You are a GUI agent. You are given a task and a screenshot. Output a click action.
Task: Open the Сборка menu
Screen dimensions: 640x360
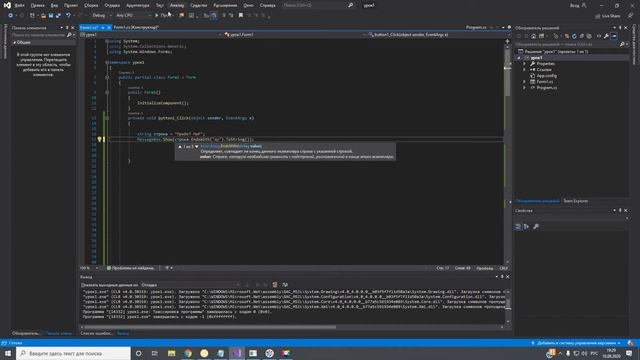[91, 6]
